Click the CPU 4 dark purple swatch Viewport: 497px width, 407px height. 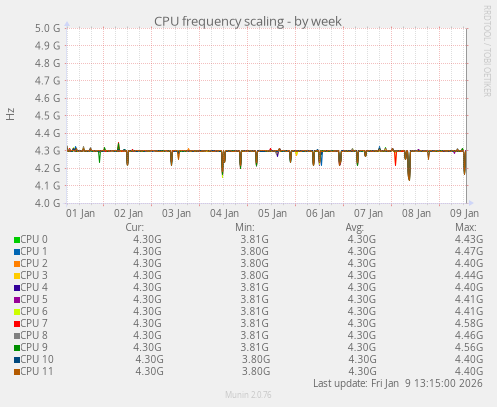[17, 288]
